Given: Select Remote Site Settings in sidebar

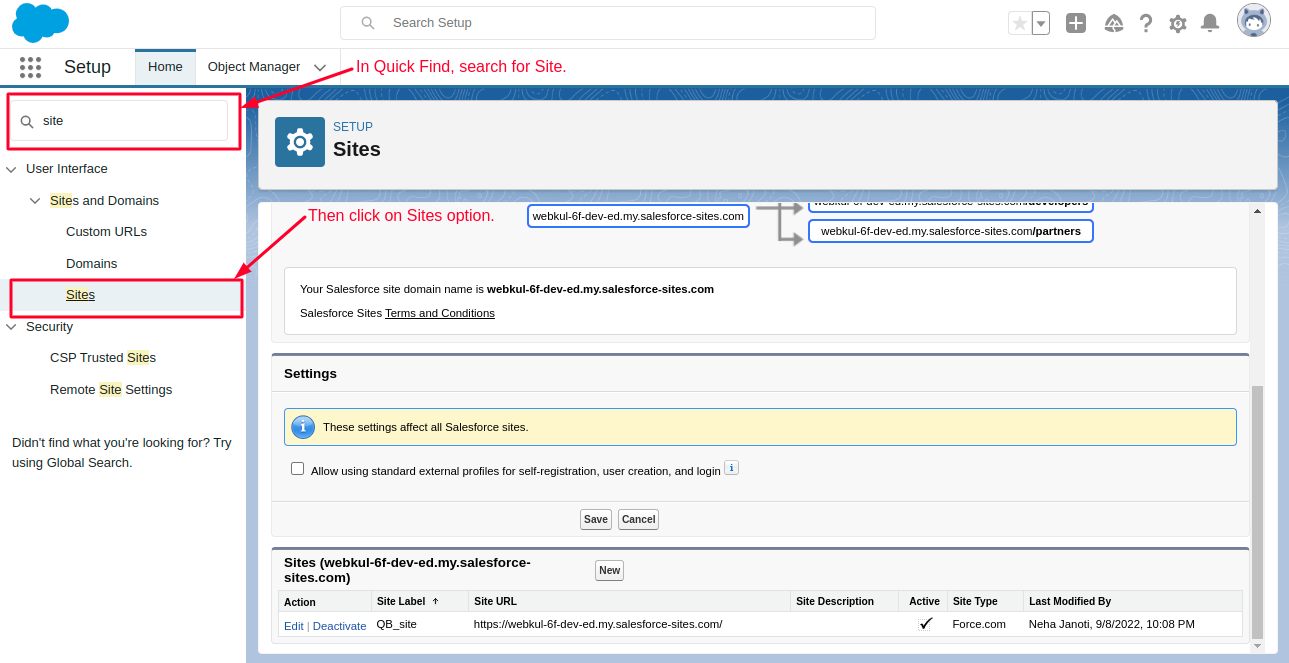Looking at the screenshot, I should (111, 390).
